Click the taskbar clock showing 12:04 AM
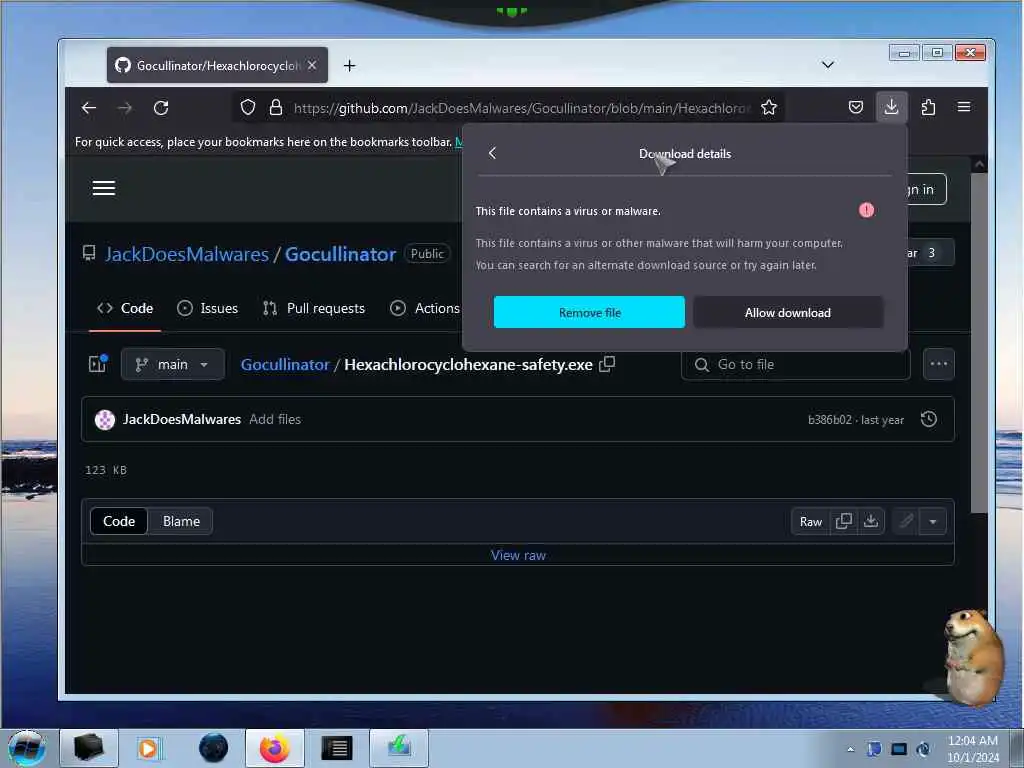1024x768 pixels. point(972,748)
